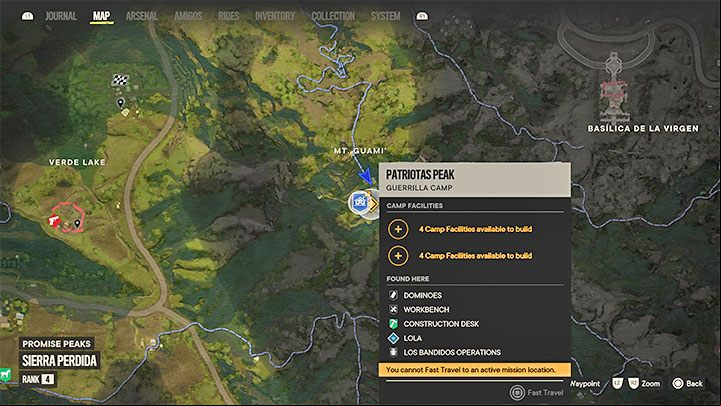Click the Found Here heading

(x=408, y=279)
